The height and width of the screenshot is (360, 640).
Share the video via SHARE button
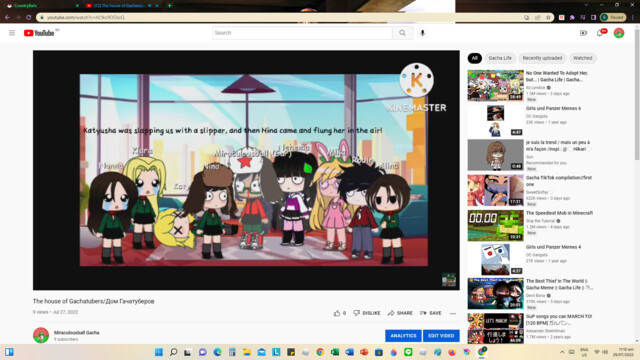coord(400,313)
